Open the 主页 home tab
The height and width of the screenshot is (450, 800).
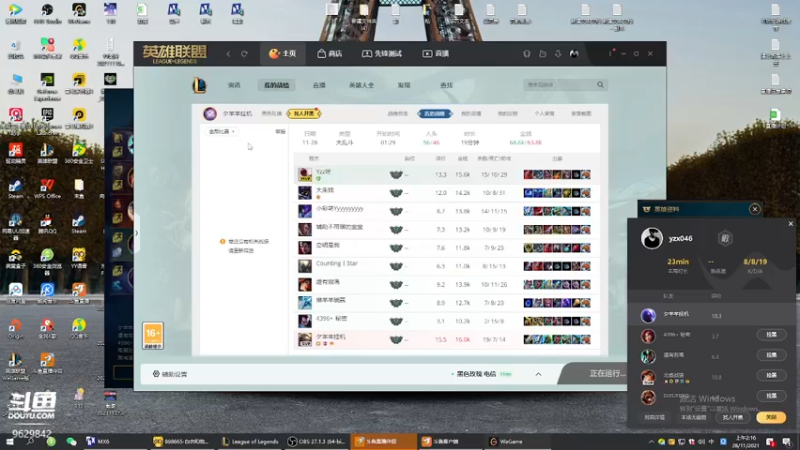click(x=283, y=54)
